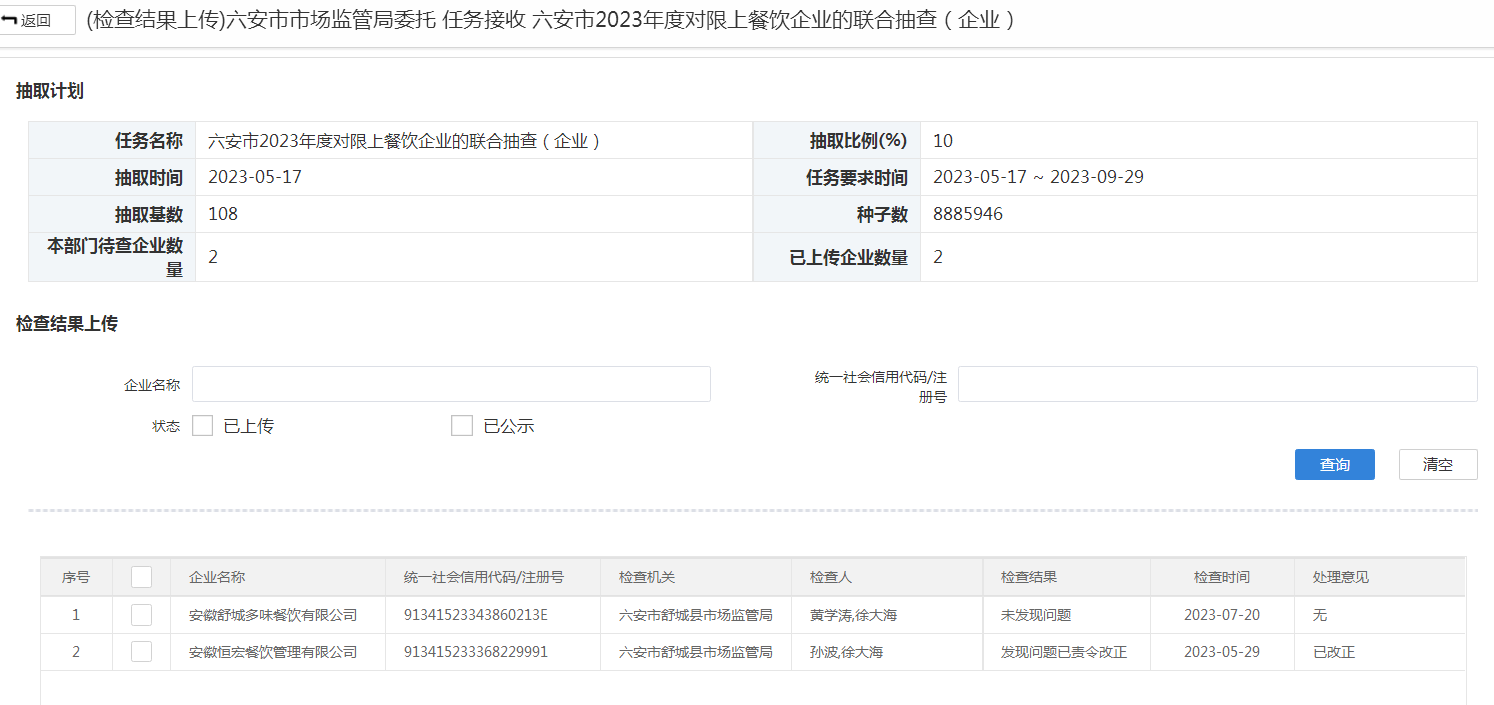This screenshot has height=705, width=1494.
Task: Tick the 已公示 status checkbox
Action: [462, 426]
